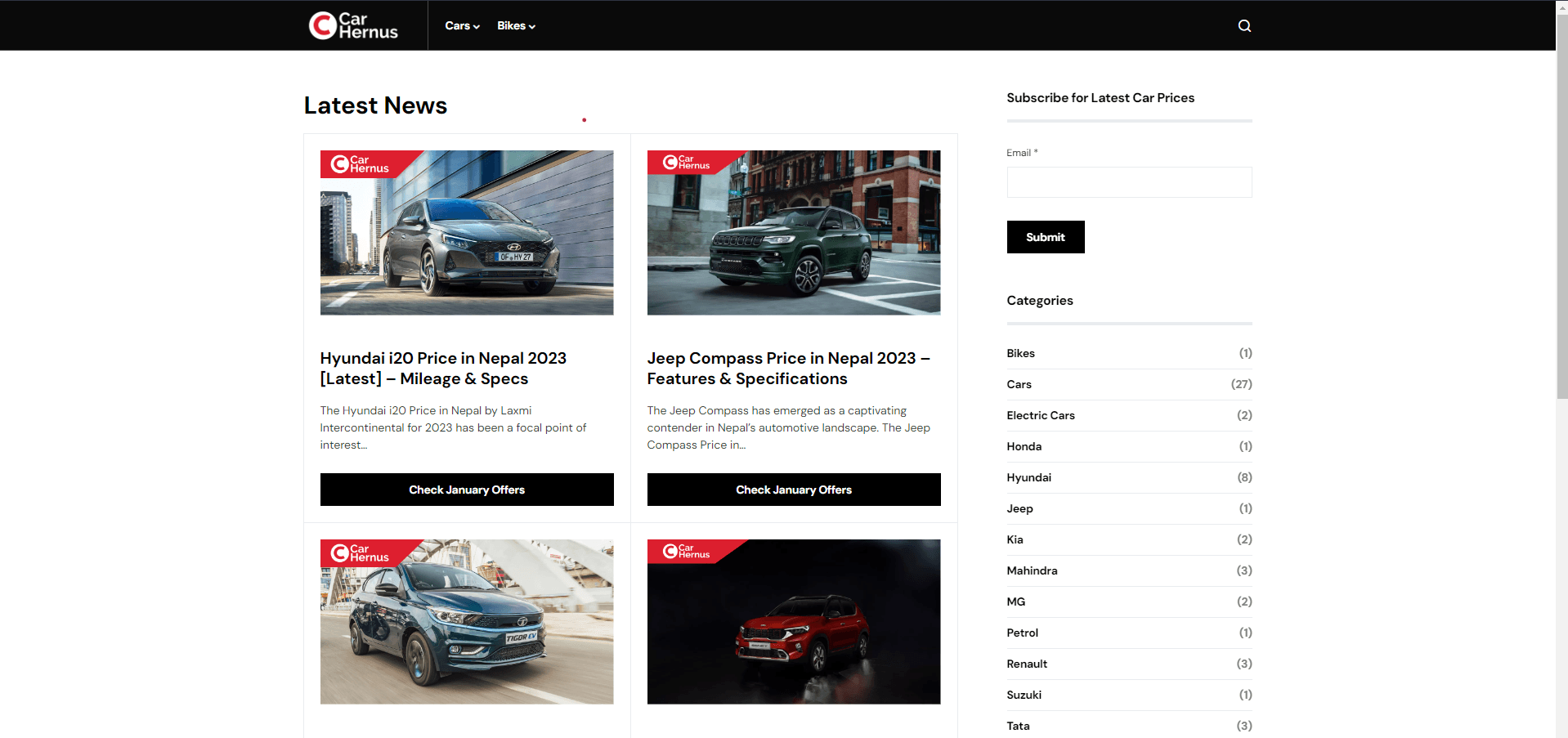Image resolution: width=1568 pixels, height=738 pixels.
Task: Click the scrollbar up arrow
Action: (x=1561, y=7)
